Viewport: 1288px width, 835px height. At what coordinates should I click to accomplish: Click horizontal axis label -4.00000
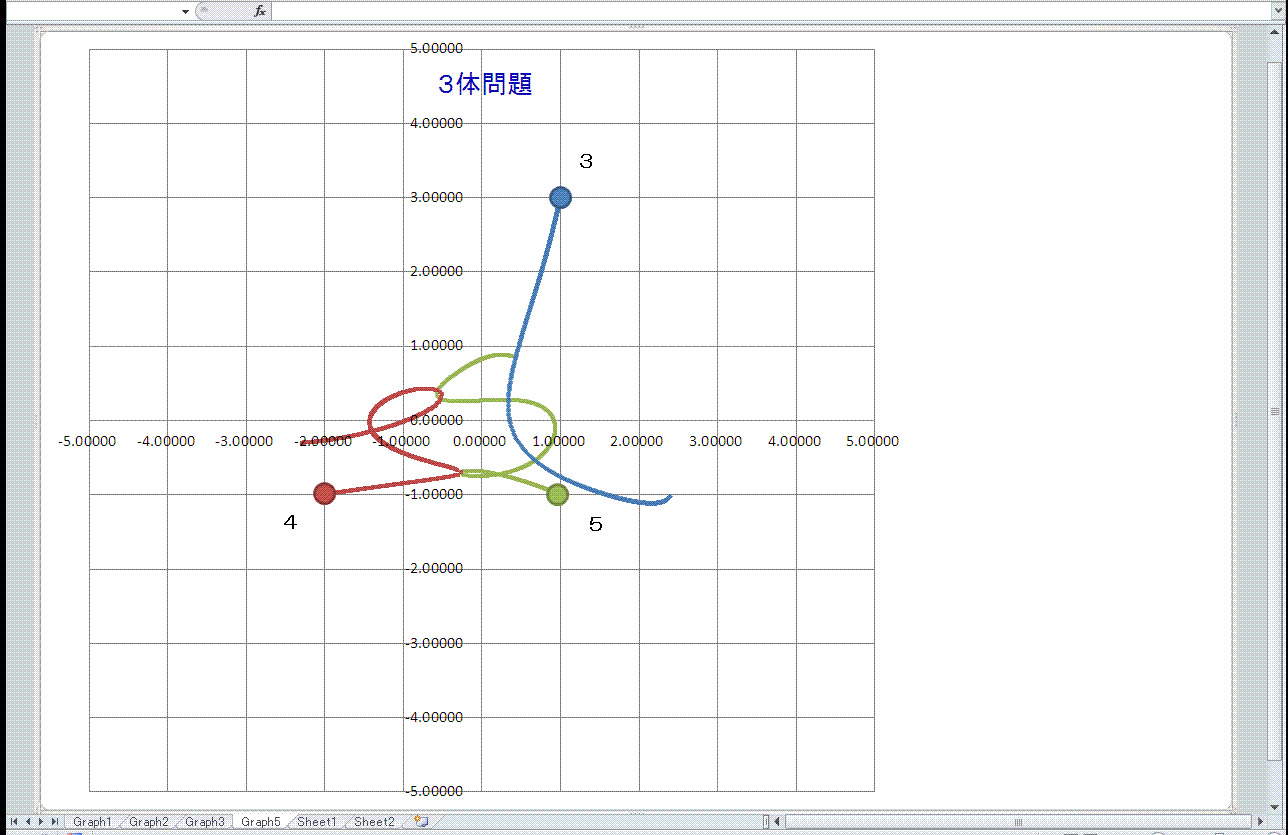pos(166,441)
